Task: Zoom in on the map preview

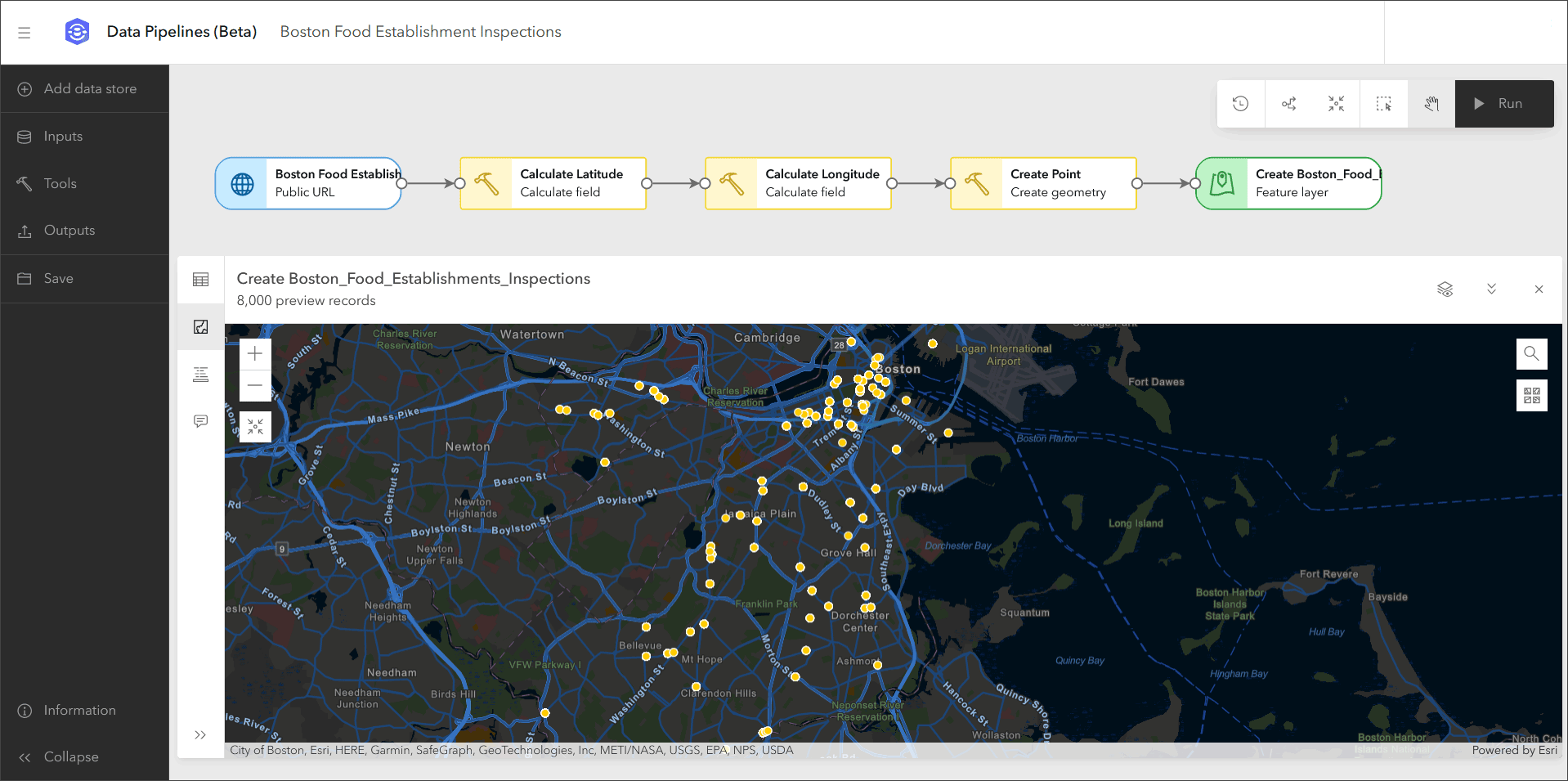Action: [x=255, y=353]
